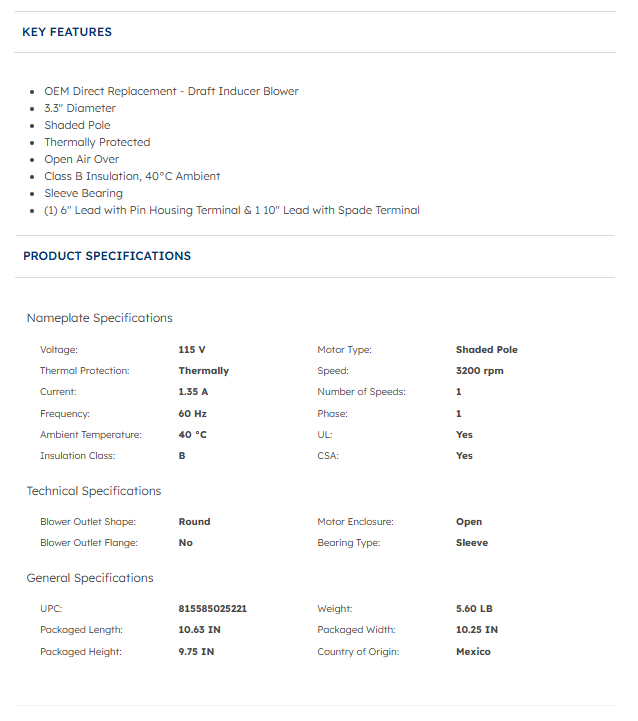The height and width of the screenshot is (721, 638).
Task: Click the Blower Outlet Shape value Round
Action: [x=194, y=522]
